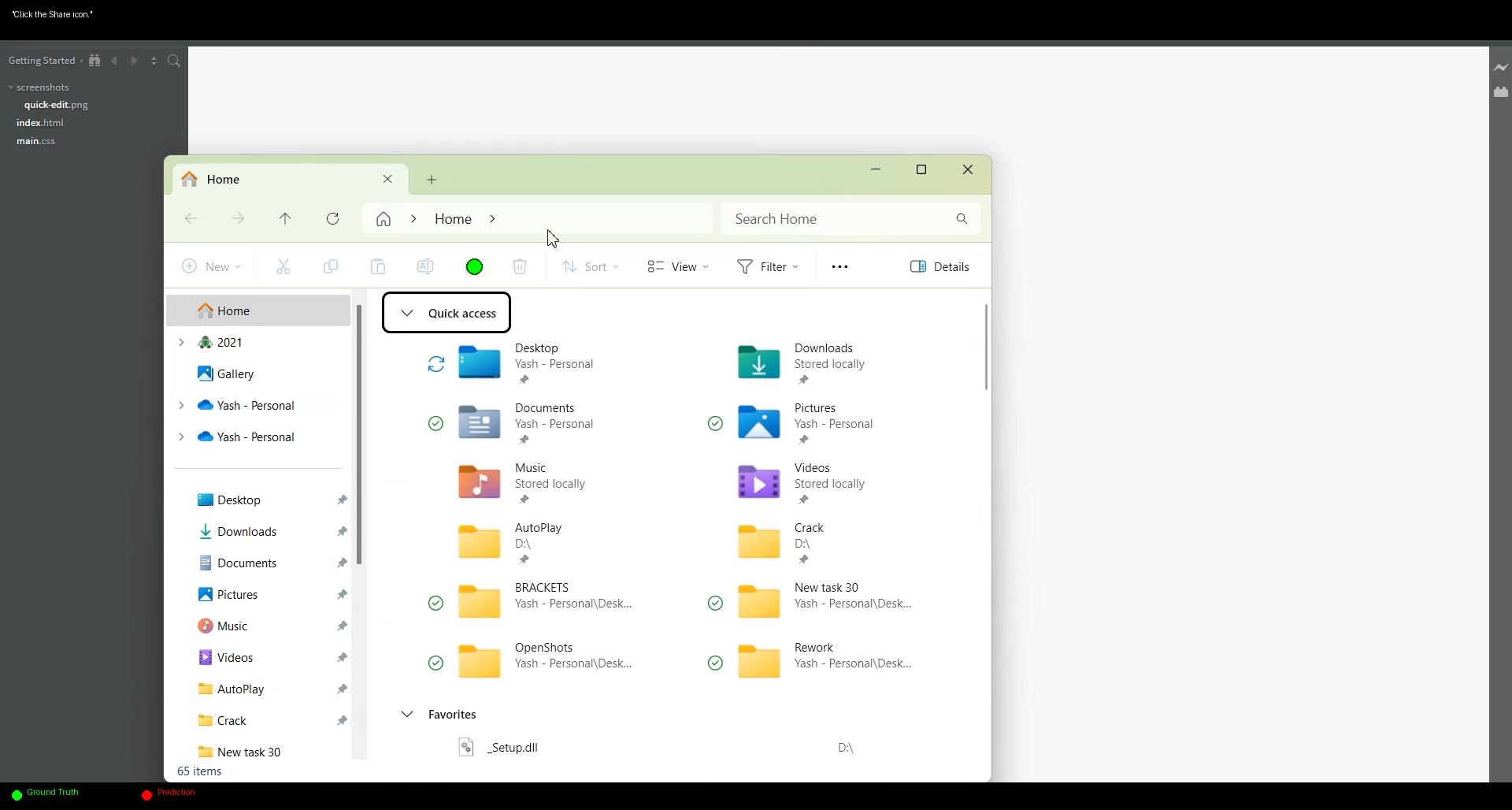This screenshot has width=1512, height=810.
Task: Click the Cut scissors icon
Action: pyautogui.click(x=283, y=267)
